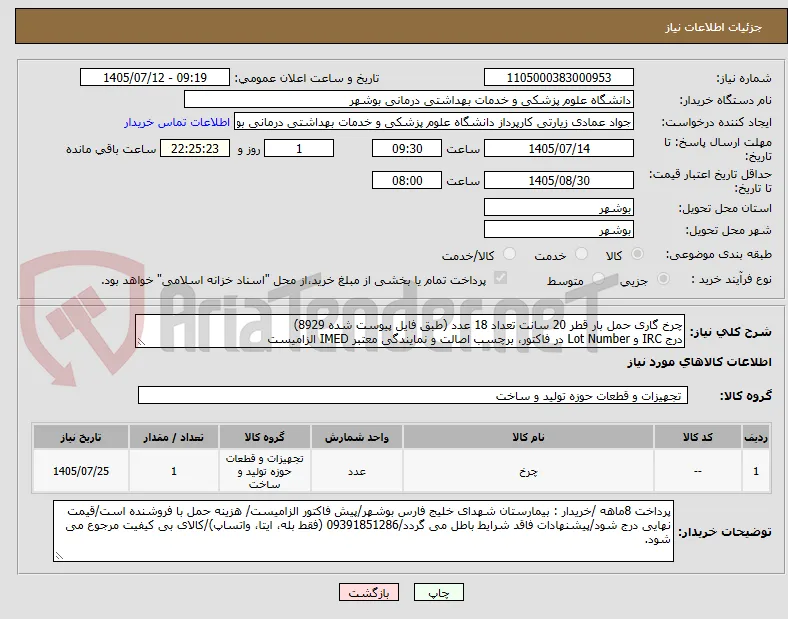This screenshot has height=619, width=788.
Task: Click the تعداد / مقدار column header
Action: pos(173,437)
